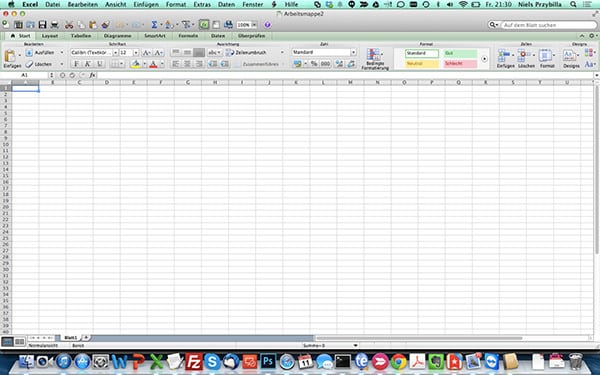Open the font size 12 dropdown
The image size is (600, 375).
(x=136, y=53)
